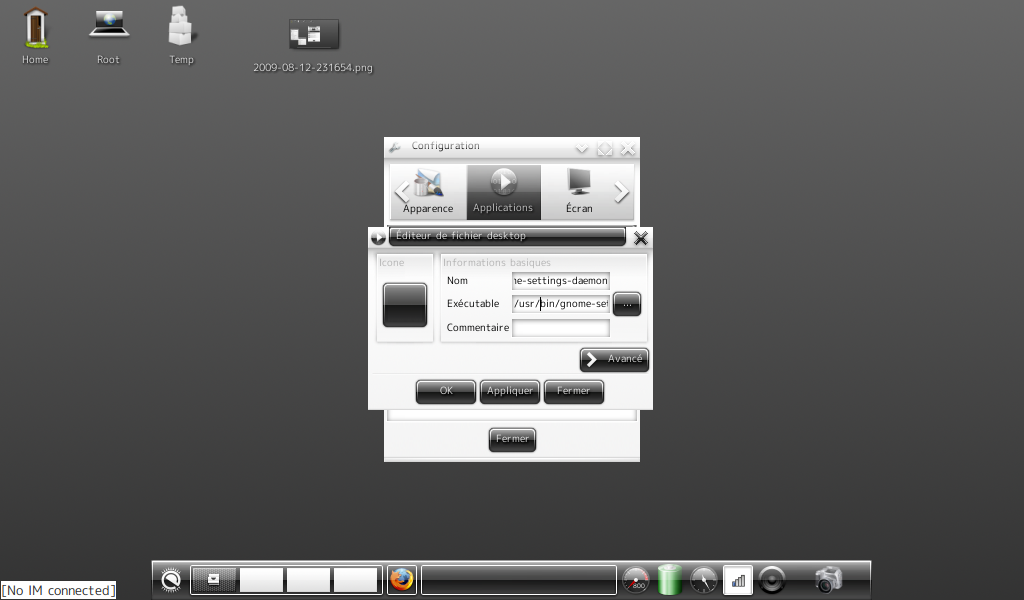The image size is (1024, 600).
Task: Click the analog clock on the shelf
Action: point(704,580)
